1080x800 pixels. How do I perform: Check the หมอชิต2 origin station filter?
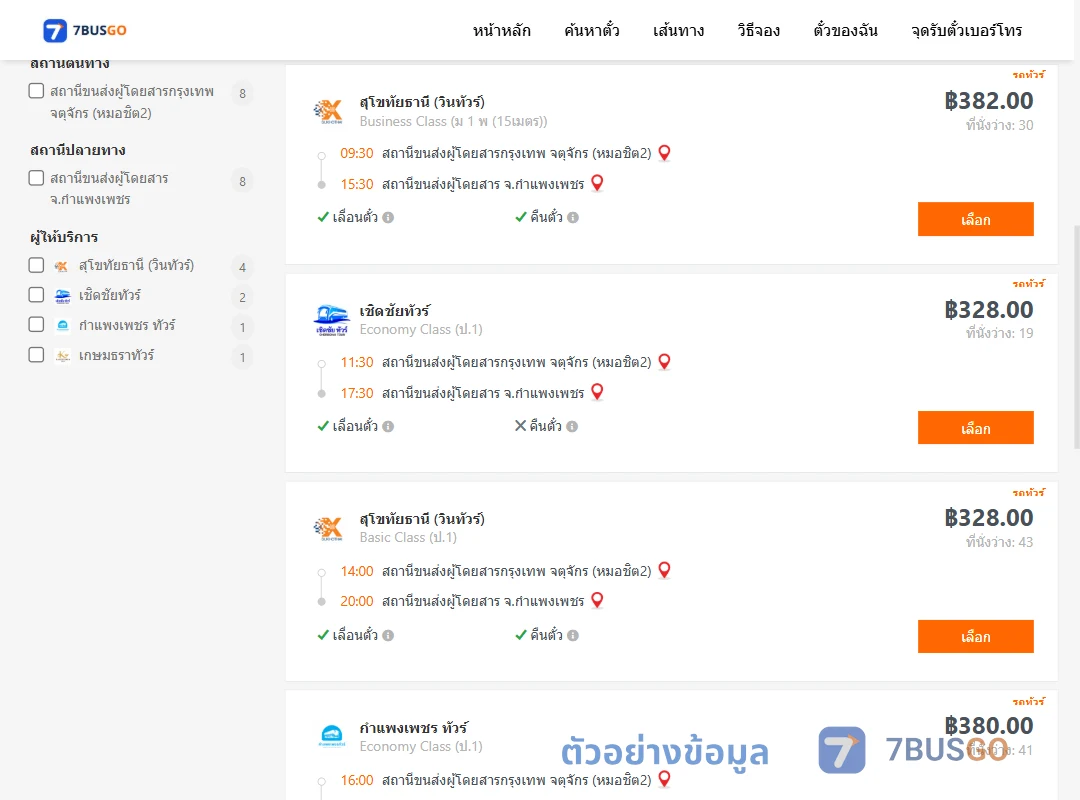click(36, 91)
